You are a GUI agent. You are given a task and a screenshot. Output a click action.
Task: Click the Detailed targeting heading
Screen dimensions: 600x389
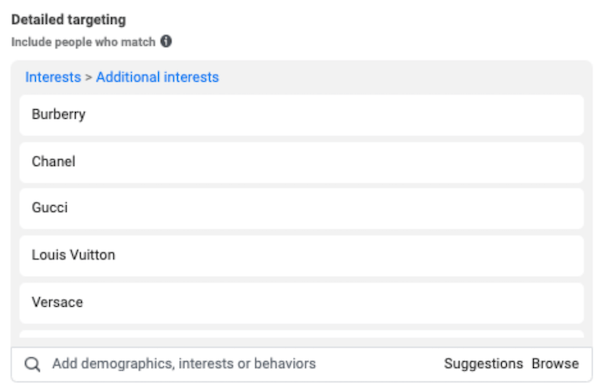coord(68,20)
